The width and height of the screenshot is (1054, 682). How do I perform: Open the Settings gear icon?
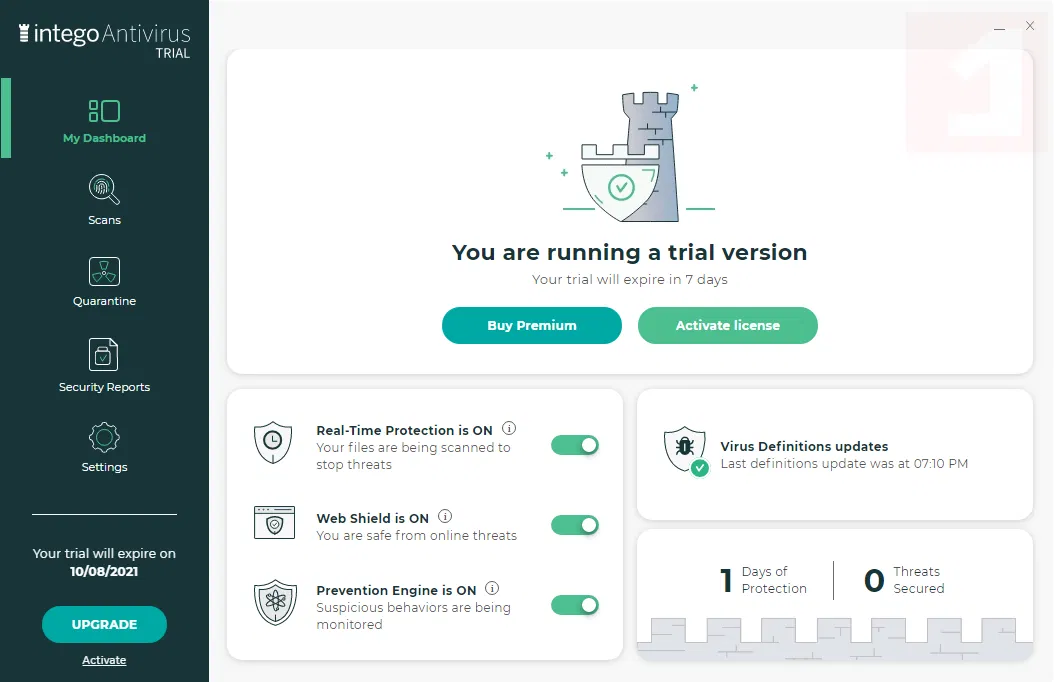pos(104,438)
